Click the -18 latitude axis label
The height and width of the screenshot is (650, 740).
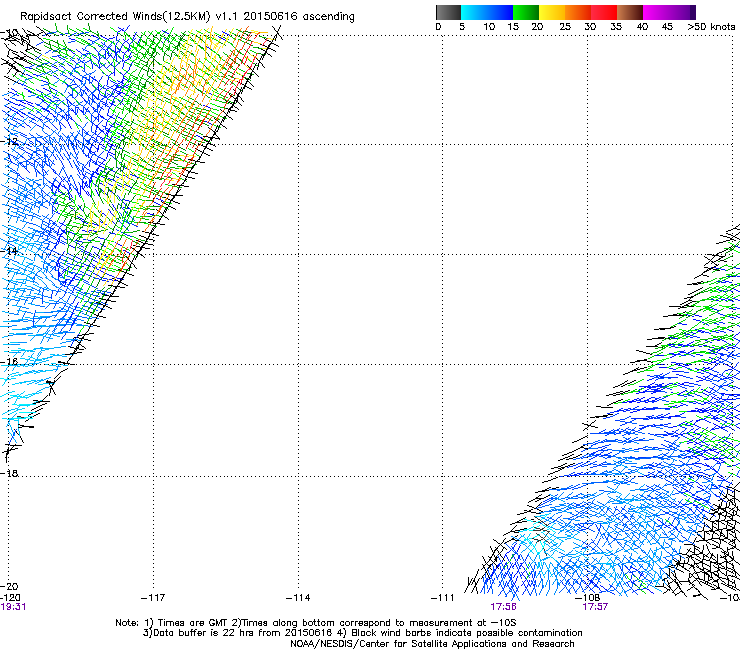[x=10, y=473]
